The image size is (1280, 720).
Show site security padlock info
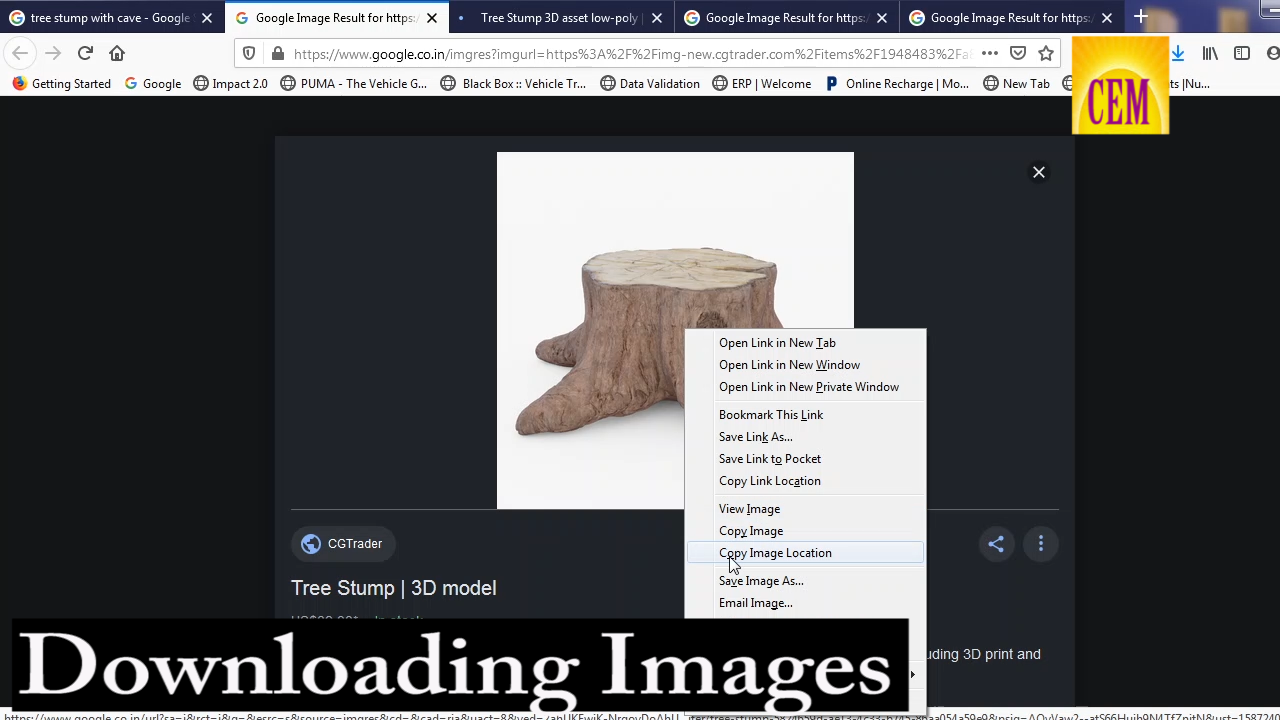click(277, 53)
